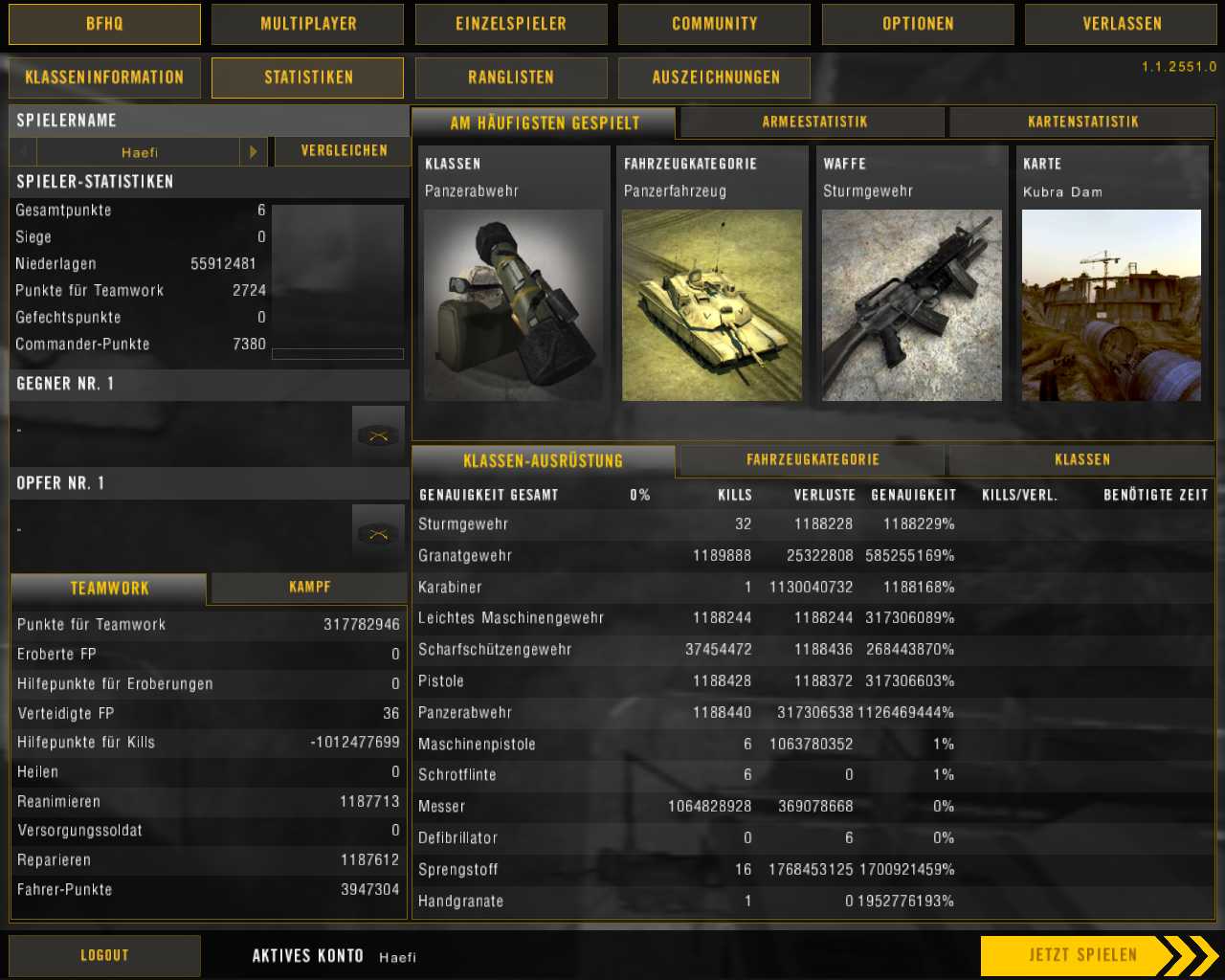This screenshot has height=980, width=1225.
Task: Click the Panzerabwehr launcher class image
Action: 513,304
